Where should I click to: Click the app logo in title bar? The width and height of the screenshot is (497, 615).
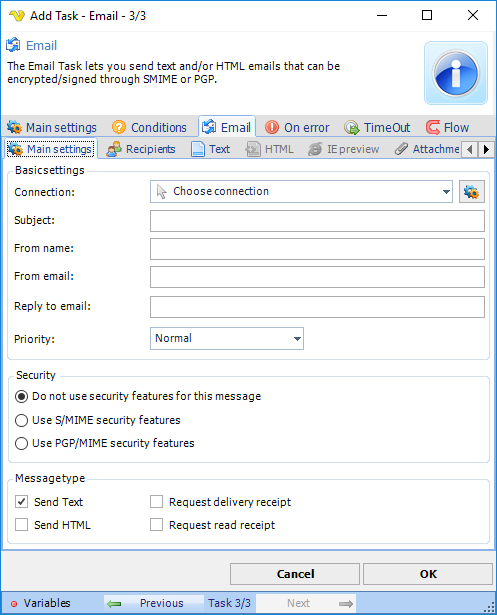[17, 16]
